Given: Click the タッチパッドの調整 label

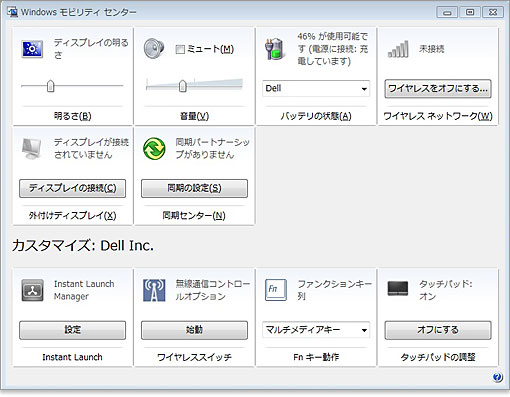Looking at the screenshot, I should pyautogui.click(x=438, y=357).
